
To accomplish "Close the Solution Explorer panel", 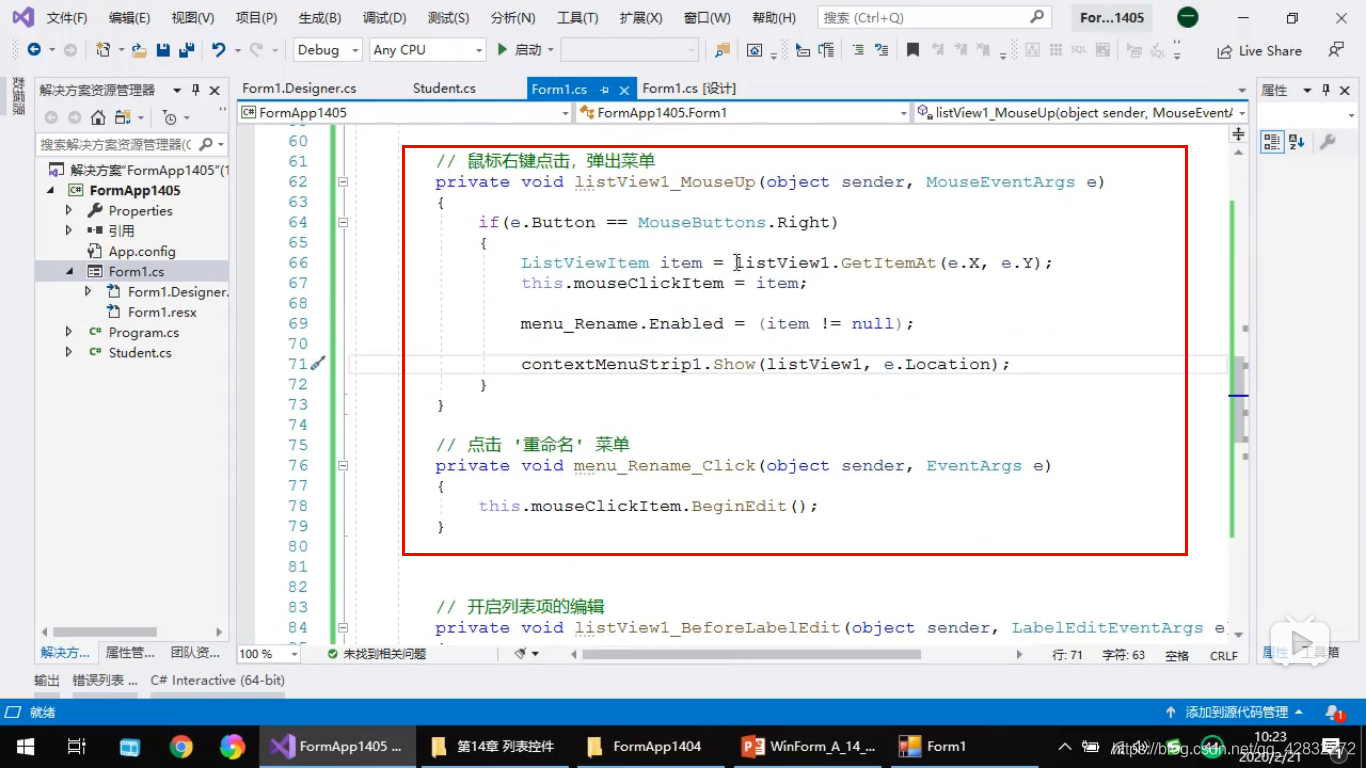I will (x=214, y=90).
